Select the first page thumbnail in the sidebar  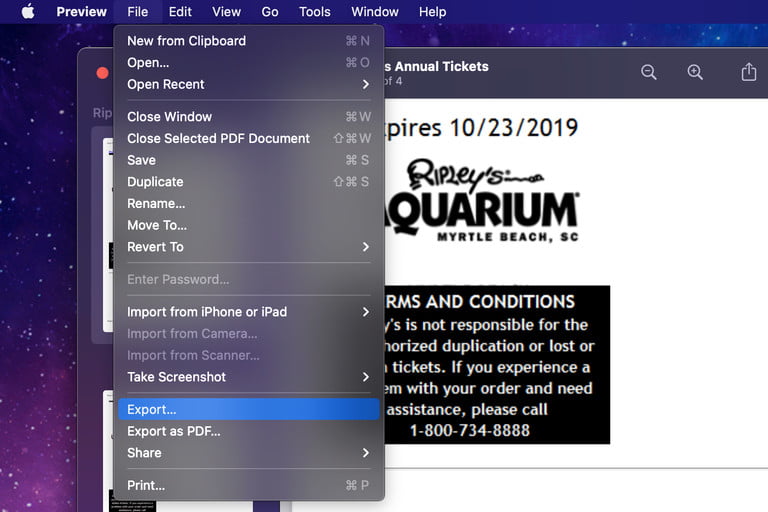[x=108, y=235]
